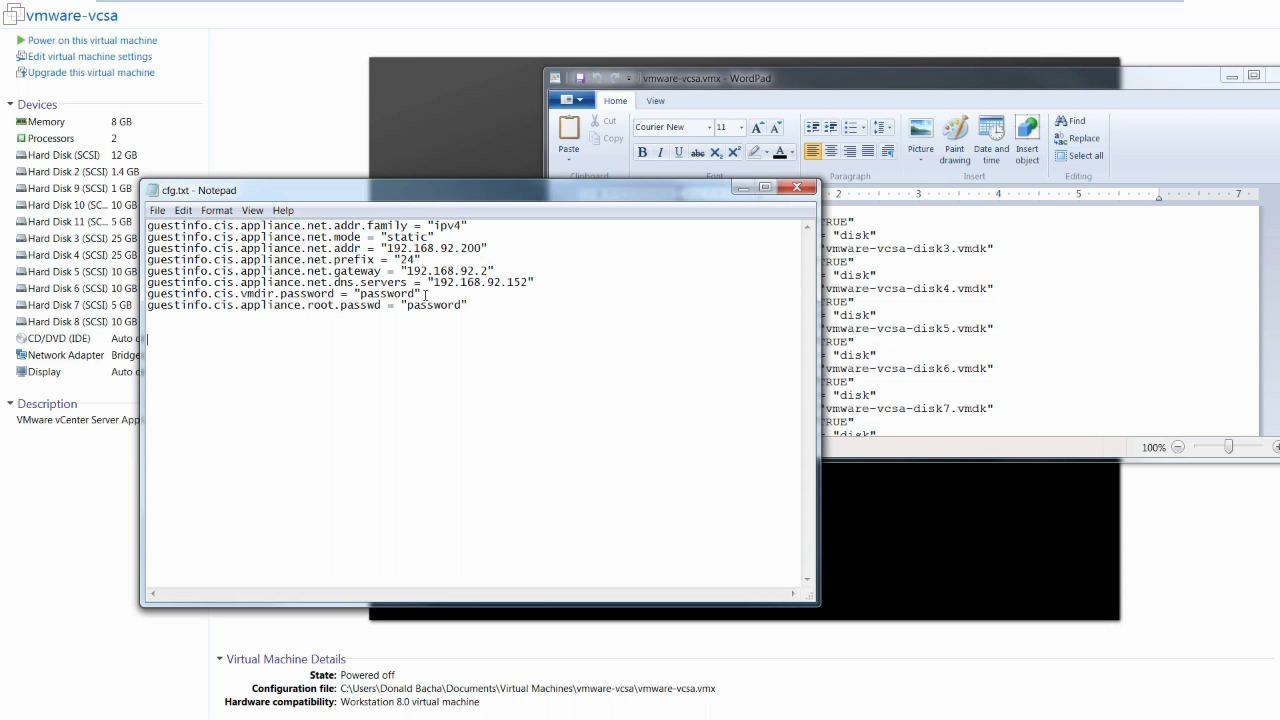This screenshot has width=1280, height=720.
Task: Open Notepad Edit menu
Action: tap(183, 211)
